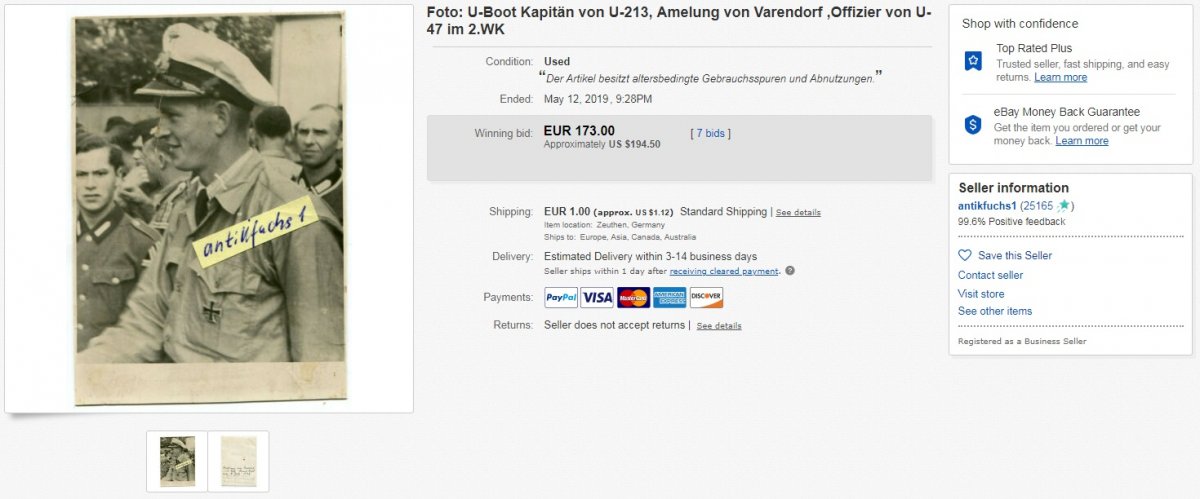This screenshot has width=1200, height=499.
Task: Click the Money Back Guarantee shield icon
Action: tap(973, 125)
